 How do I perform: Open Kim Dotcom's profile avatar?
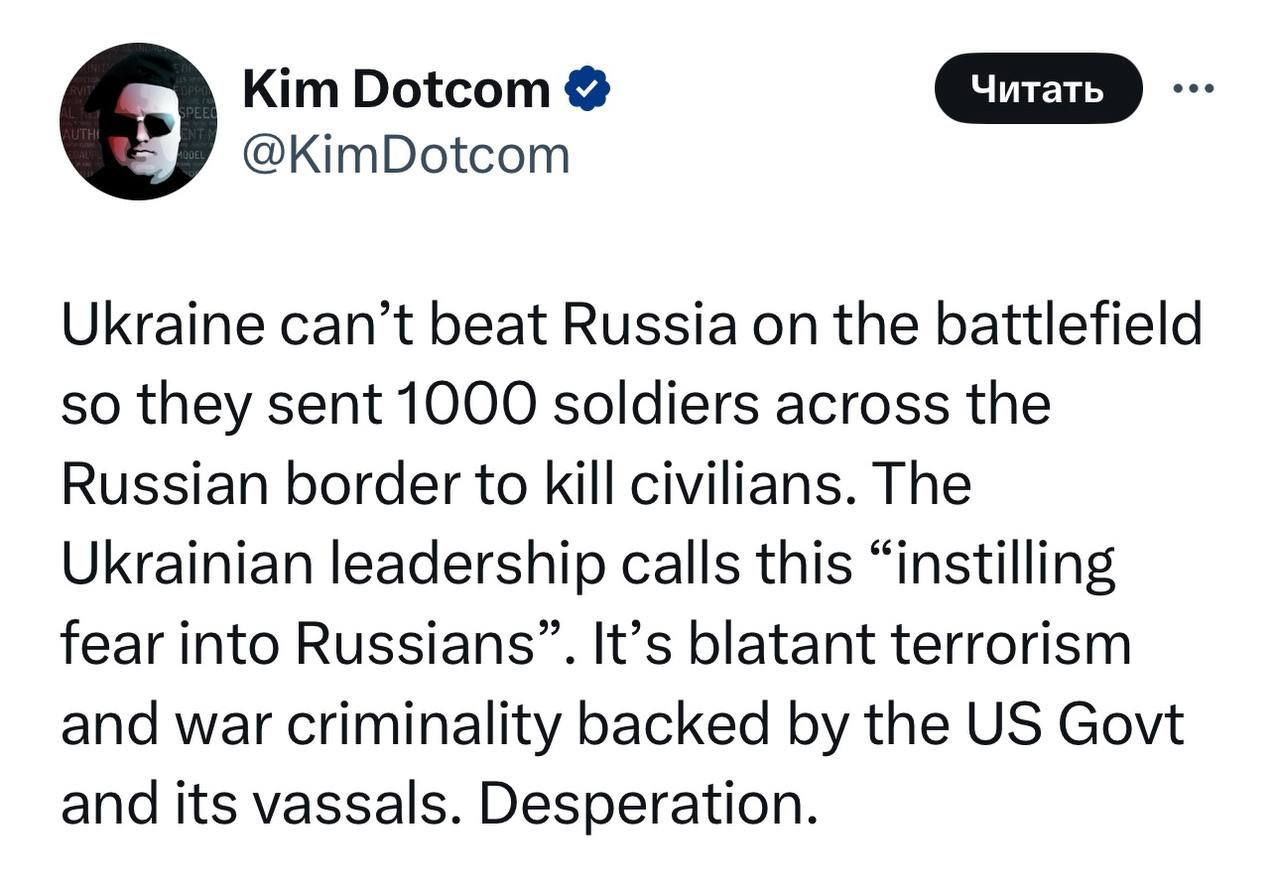(138, 122)
